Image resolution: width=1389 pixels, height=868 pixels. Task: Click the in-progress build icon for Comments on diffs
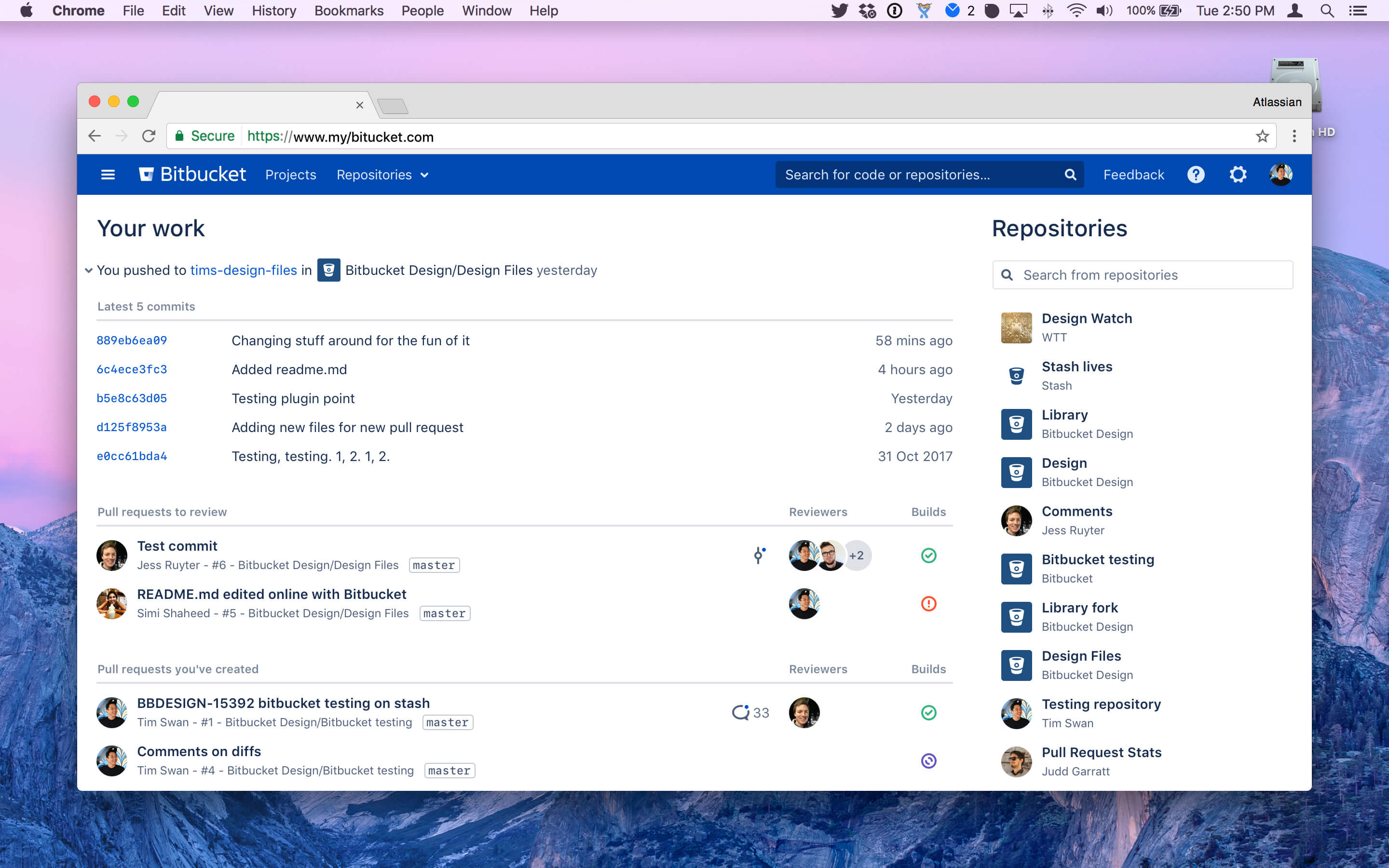pyautogui.click(x=928, y=761)
